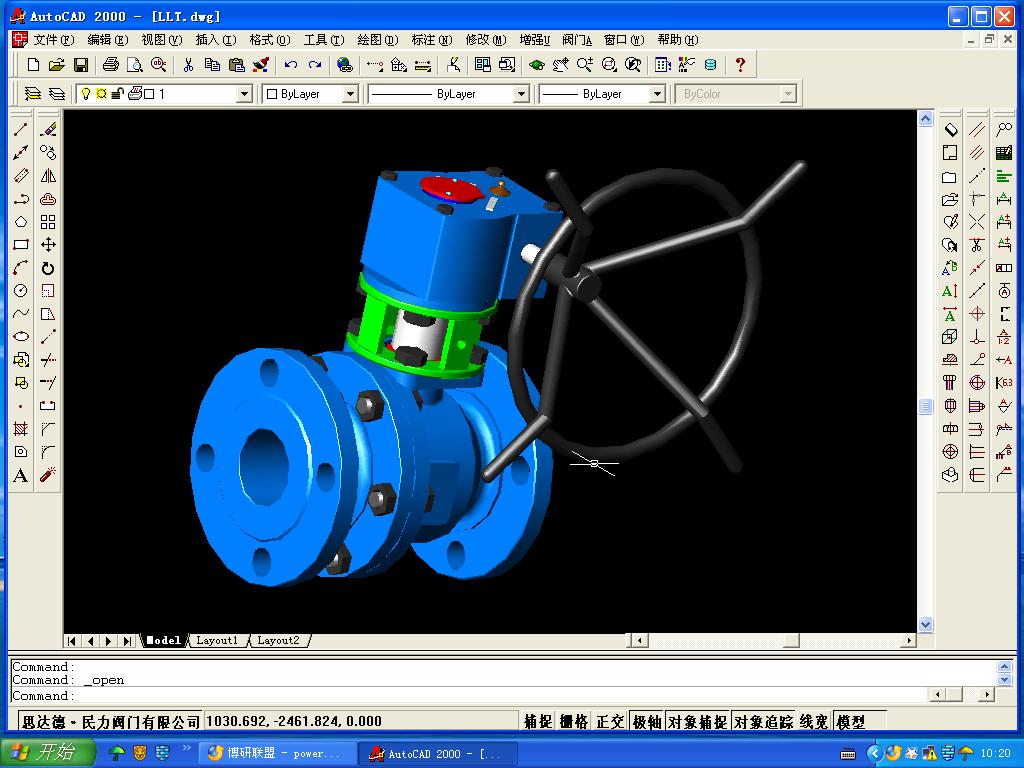Toggle layer on/off lightbulb icon

pyautogui.click(x=86, y=94)
